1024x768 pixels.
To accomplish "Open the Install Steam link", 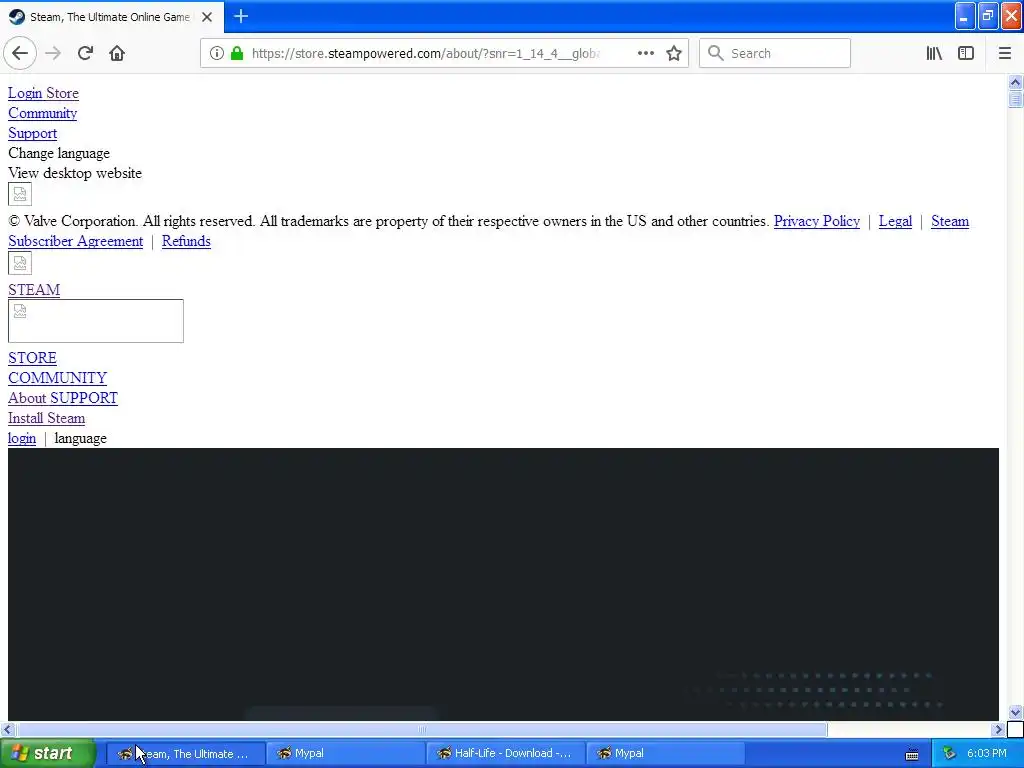I will point(46,418).
